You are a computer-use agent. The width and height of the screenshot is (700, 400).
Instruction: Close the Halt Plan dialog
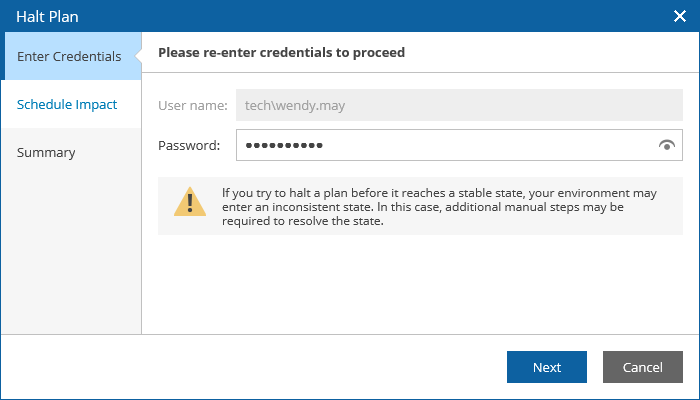point(679,16)
